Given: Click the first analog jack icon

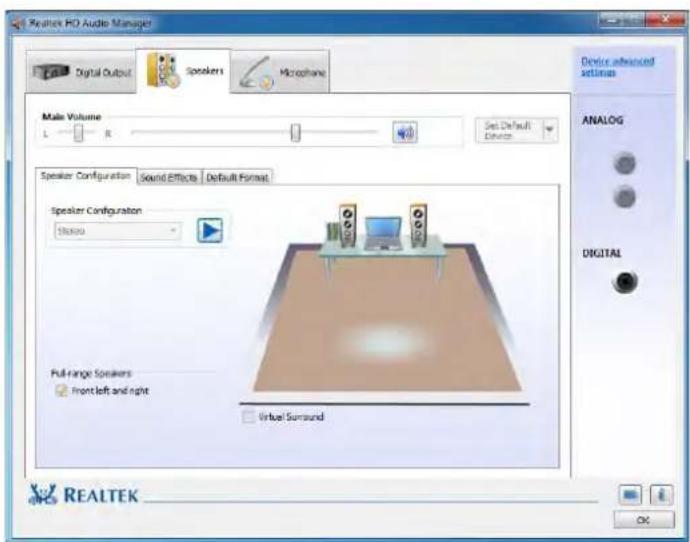Looking at the screenshot, I should point(625,164).
